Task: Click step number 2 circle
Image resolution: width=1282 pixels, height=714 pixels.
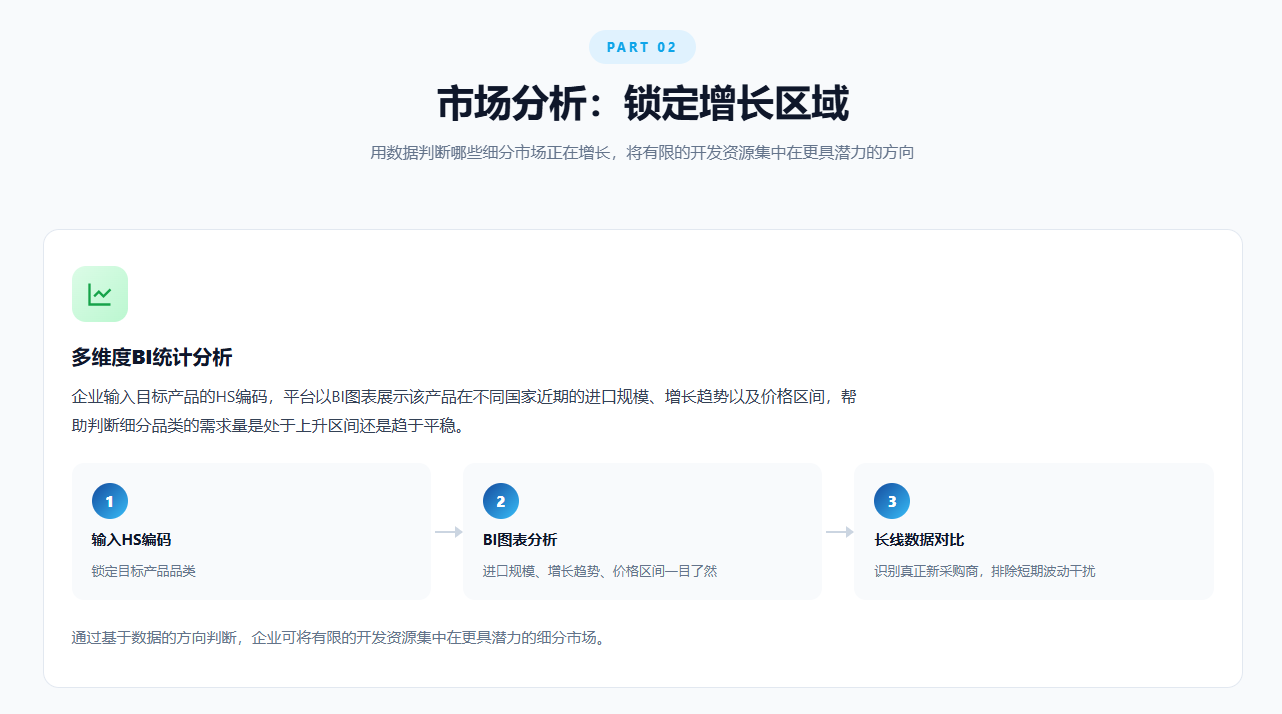Action: [501, 501]
